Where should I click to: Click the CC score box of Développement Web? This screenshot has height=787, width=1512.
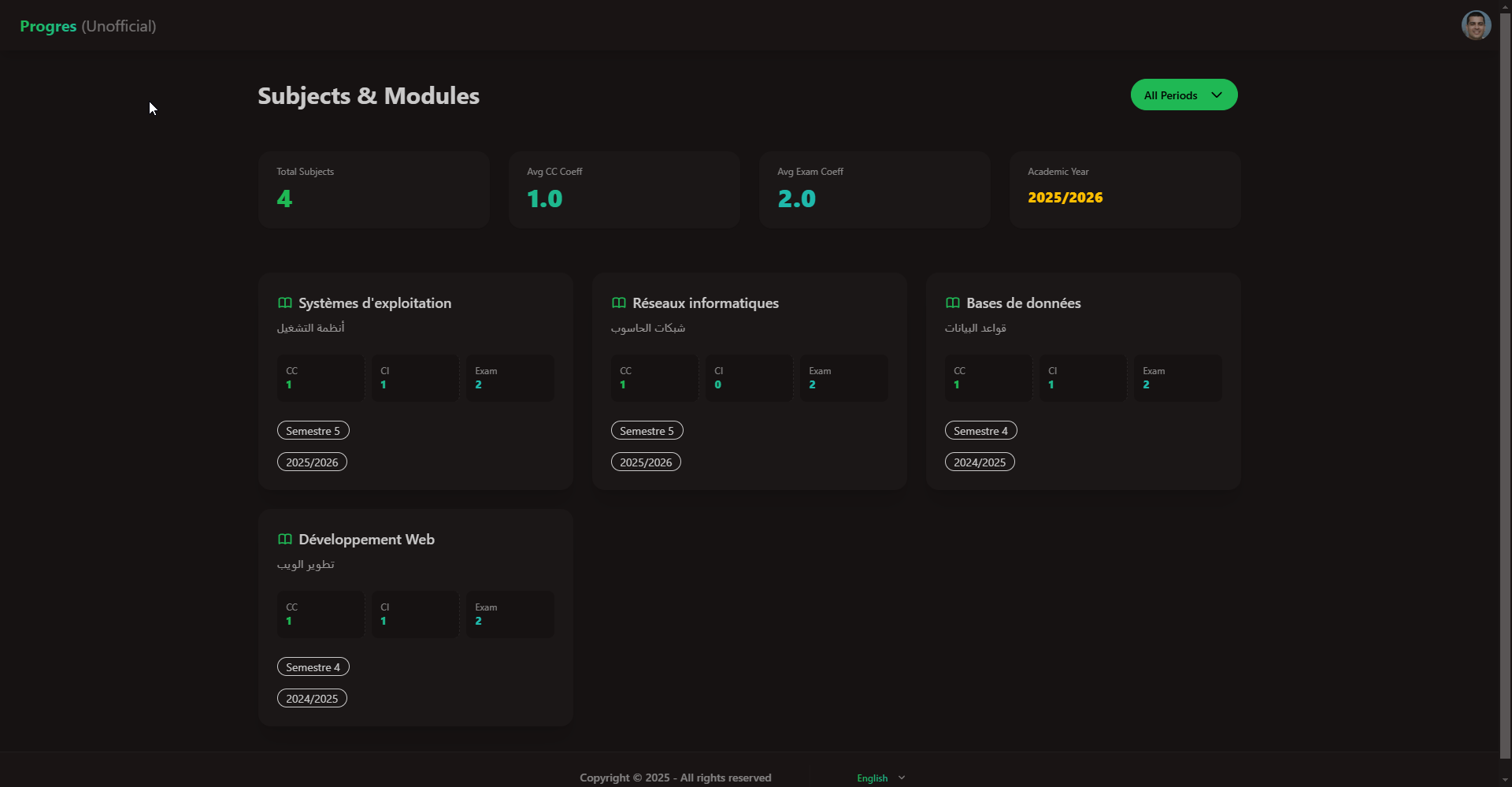pos(320,614)
